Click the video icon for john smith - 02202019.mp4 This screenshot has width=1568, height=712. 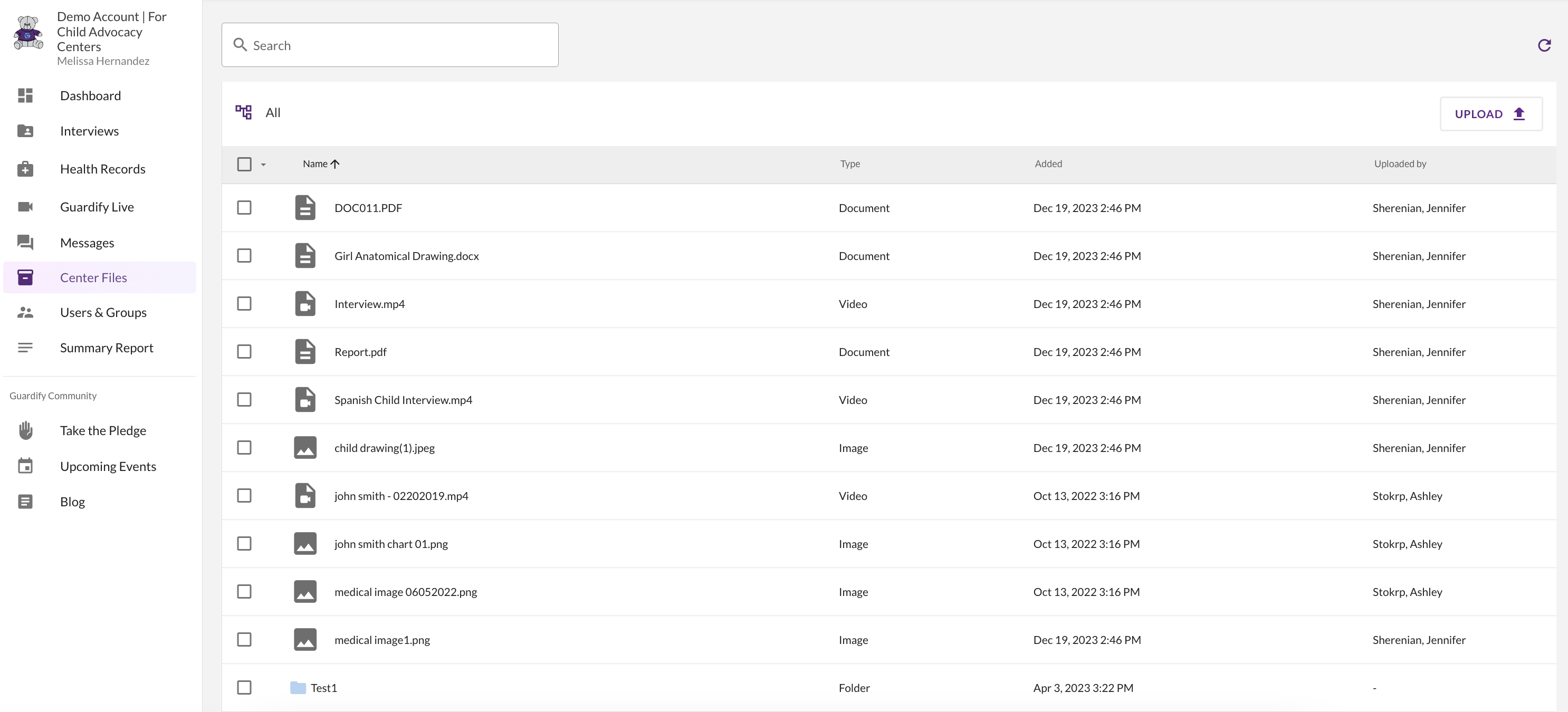[x=305, y=496]
